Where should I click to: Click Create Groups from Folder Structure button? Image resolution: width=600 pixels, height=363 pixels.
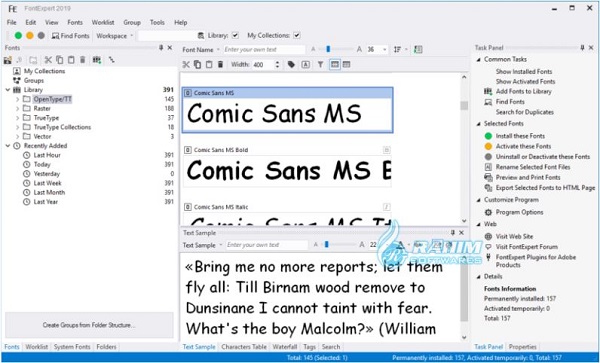click(89, 325)
